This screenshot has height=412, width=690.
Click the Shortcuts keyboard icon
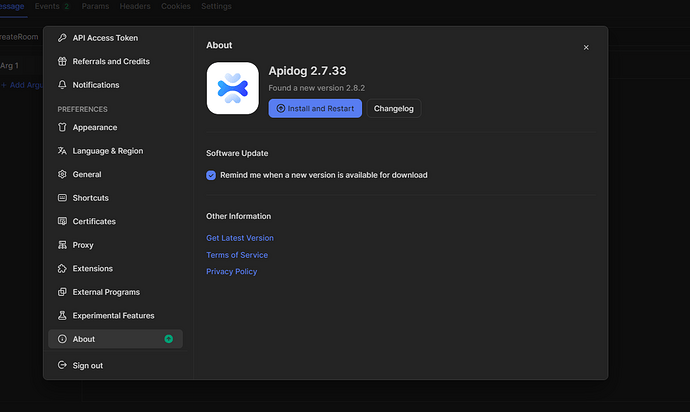click(62, 198)
